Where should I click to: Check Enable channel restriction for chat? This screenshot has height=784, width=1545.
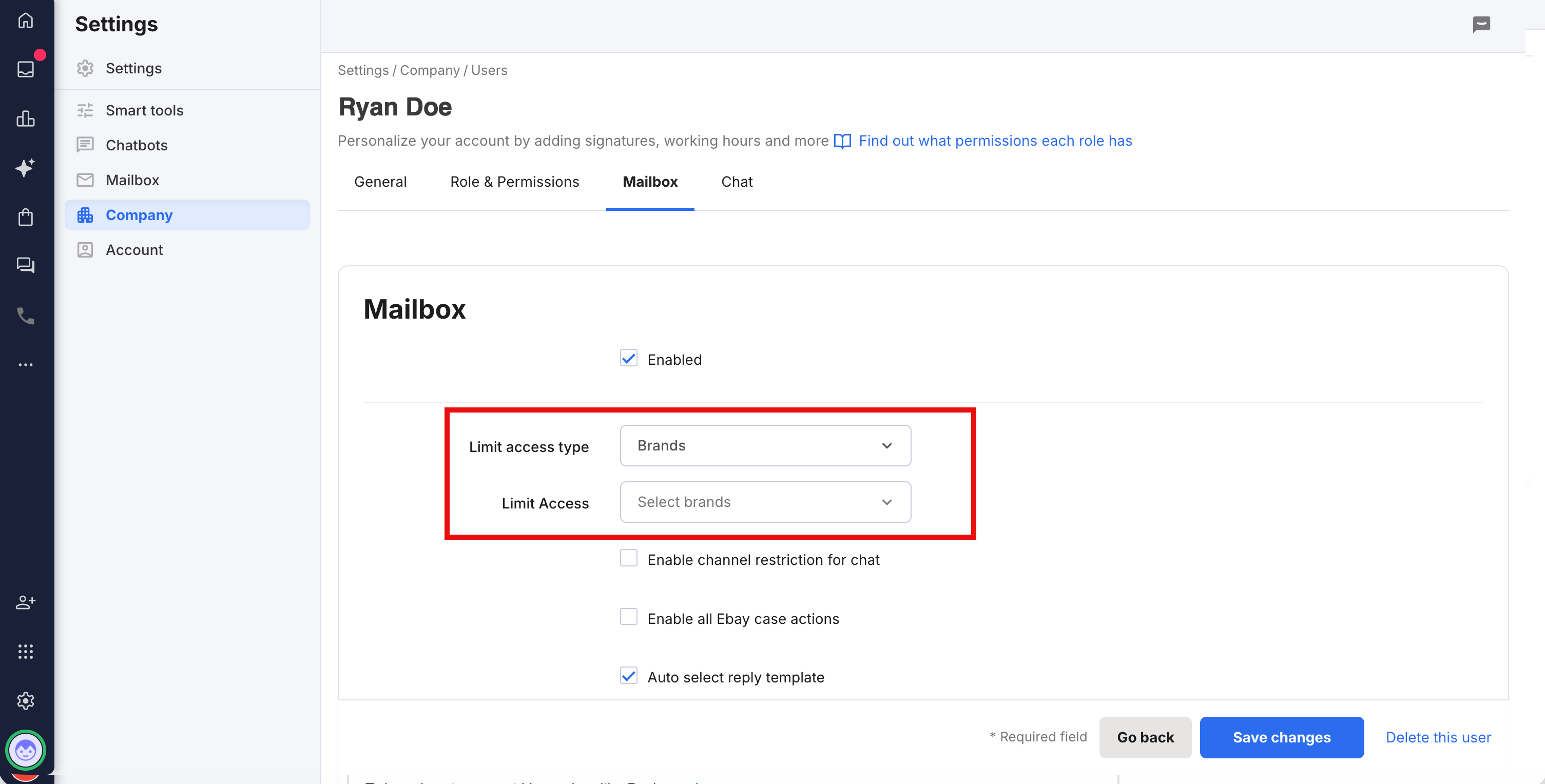pos(628,558)
